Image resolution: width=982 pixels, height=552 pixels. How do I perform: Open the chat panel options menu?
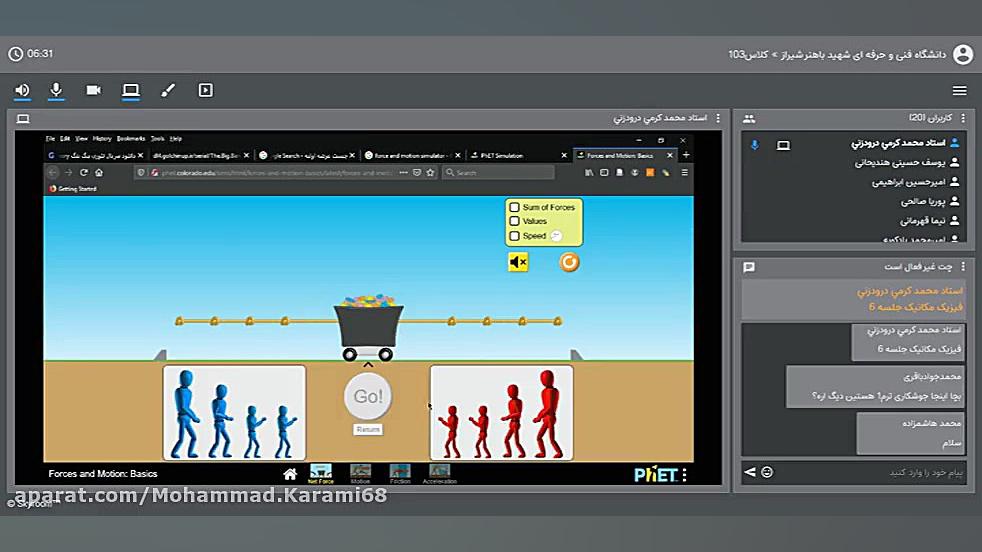tap(963, 267)
